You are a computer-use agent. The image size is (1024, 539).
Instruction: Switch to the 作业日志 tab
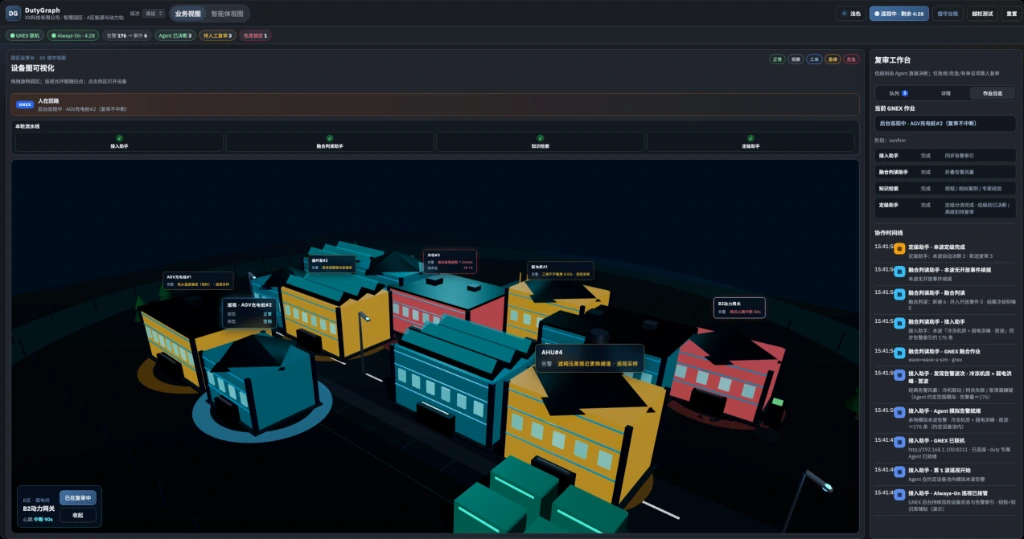(x=993, y=93)
